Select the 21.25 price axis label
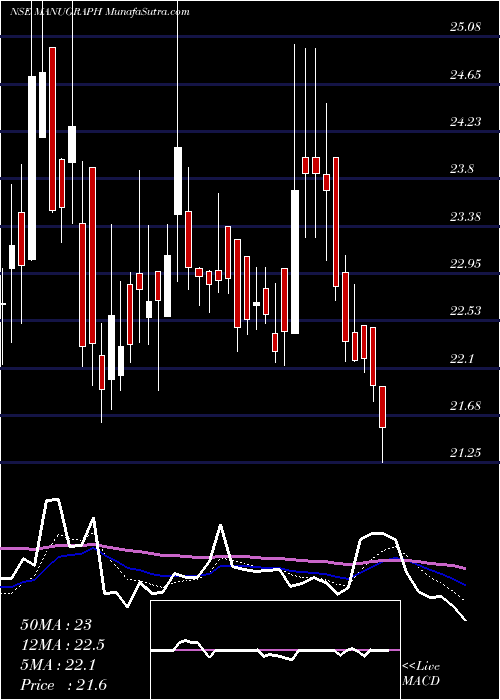 [465, 453]
